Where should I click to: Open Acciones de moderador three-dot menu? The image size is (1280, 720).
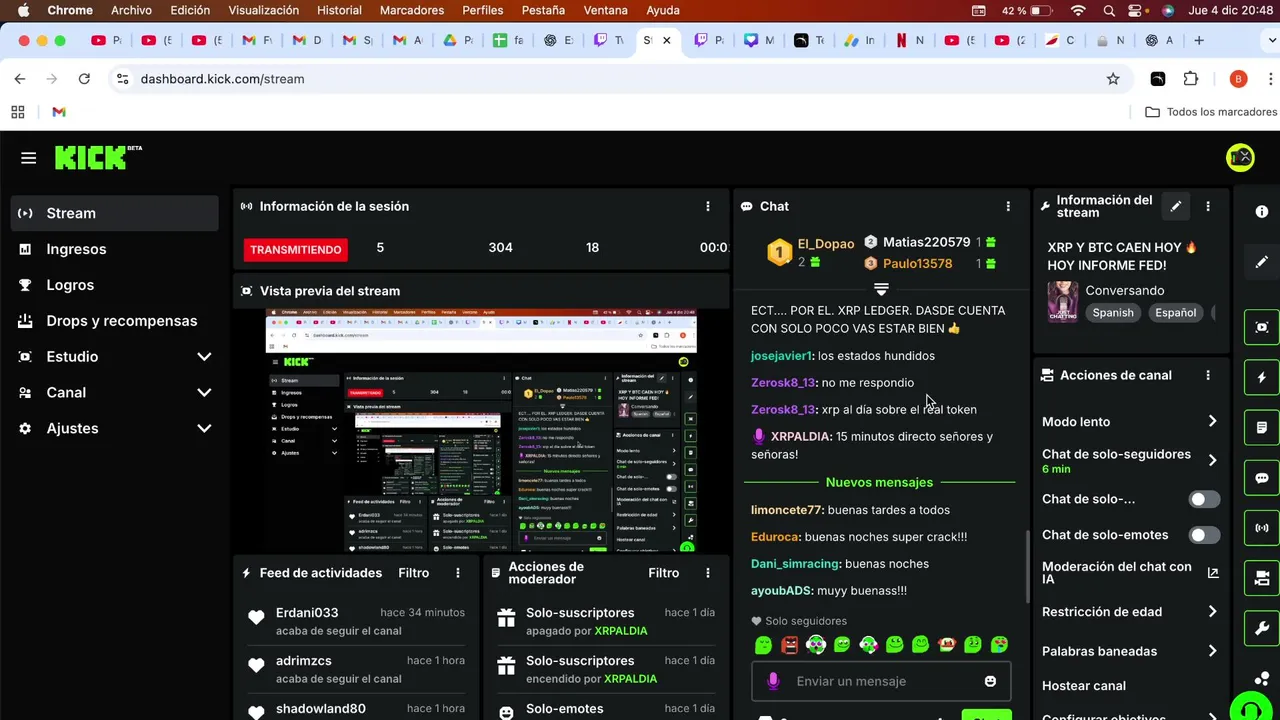[x=708, y=573]
